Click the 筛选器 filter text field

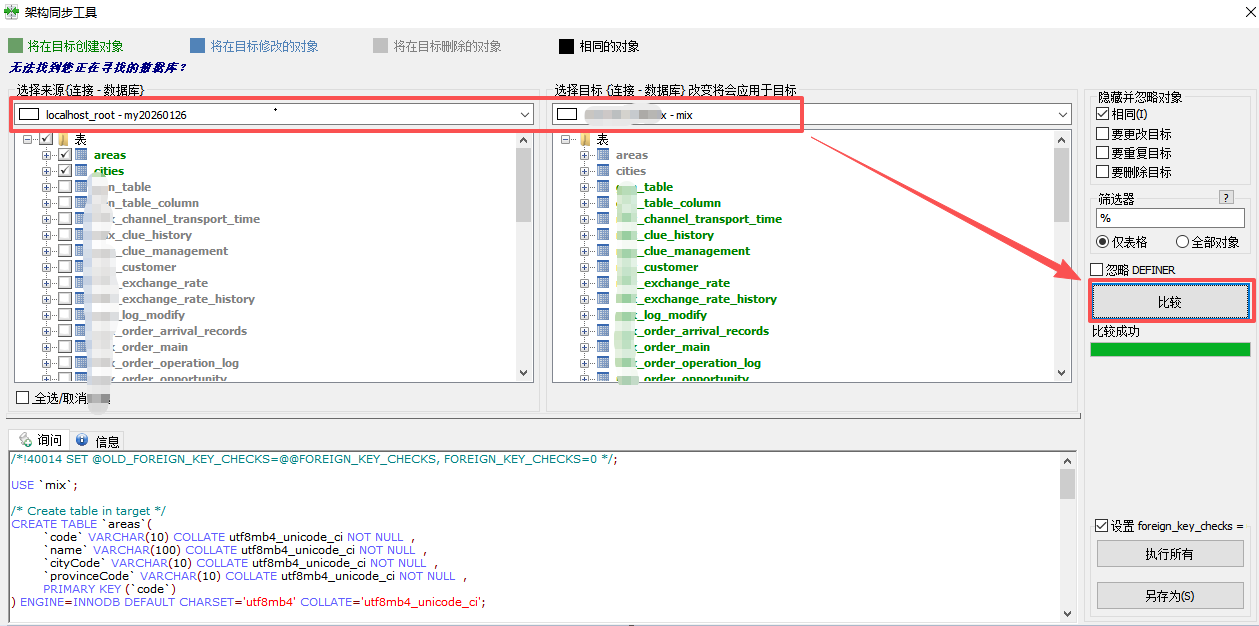coord(1170,218)
